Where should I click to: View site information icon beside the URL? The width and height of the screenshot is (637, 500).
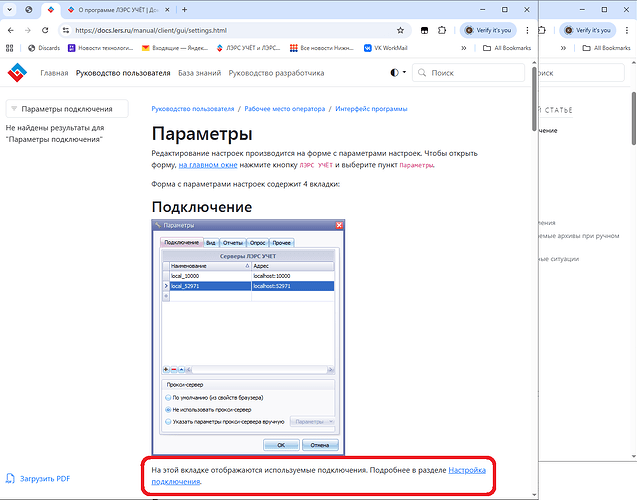(66, 30)
